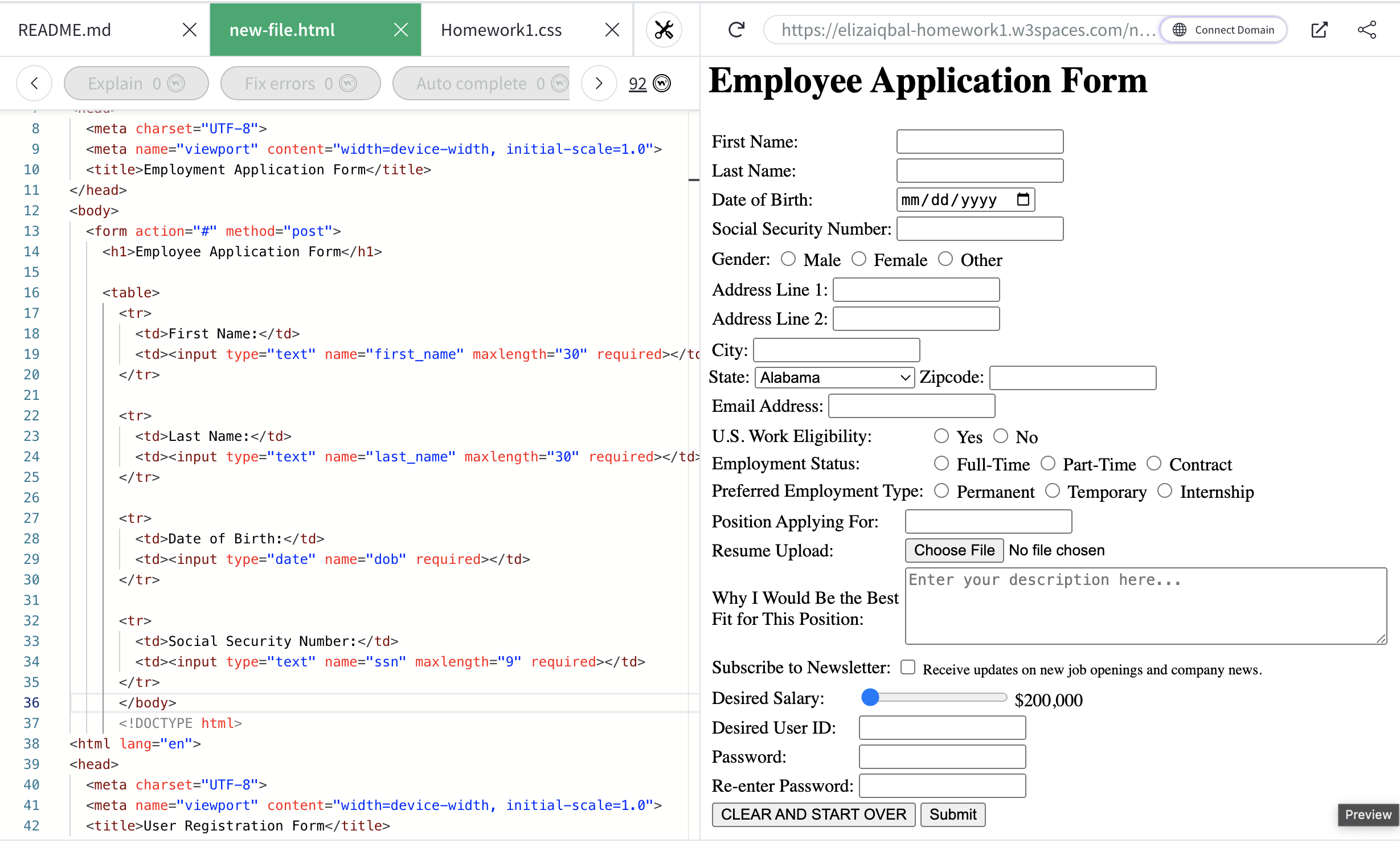This screenshot has height=843, width=1400.
Task: Select Full-Time employment status
Action: (x=941, y=464)
